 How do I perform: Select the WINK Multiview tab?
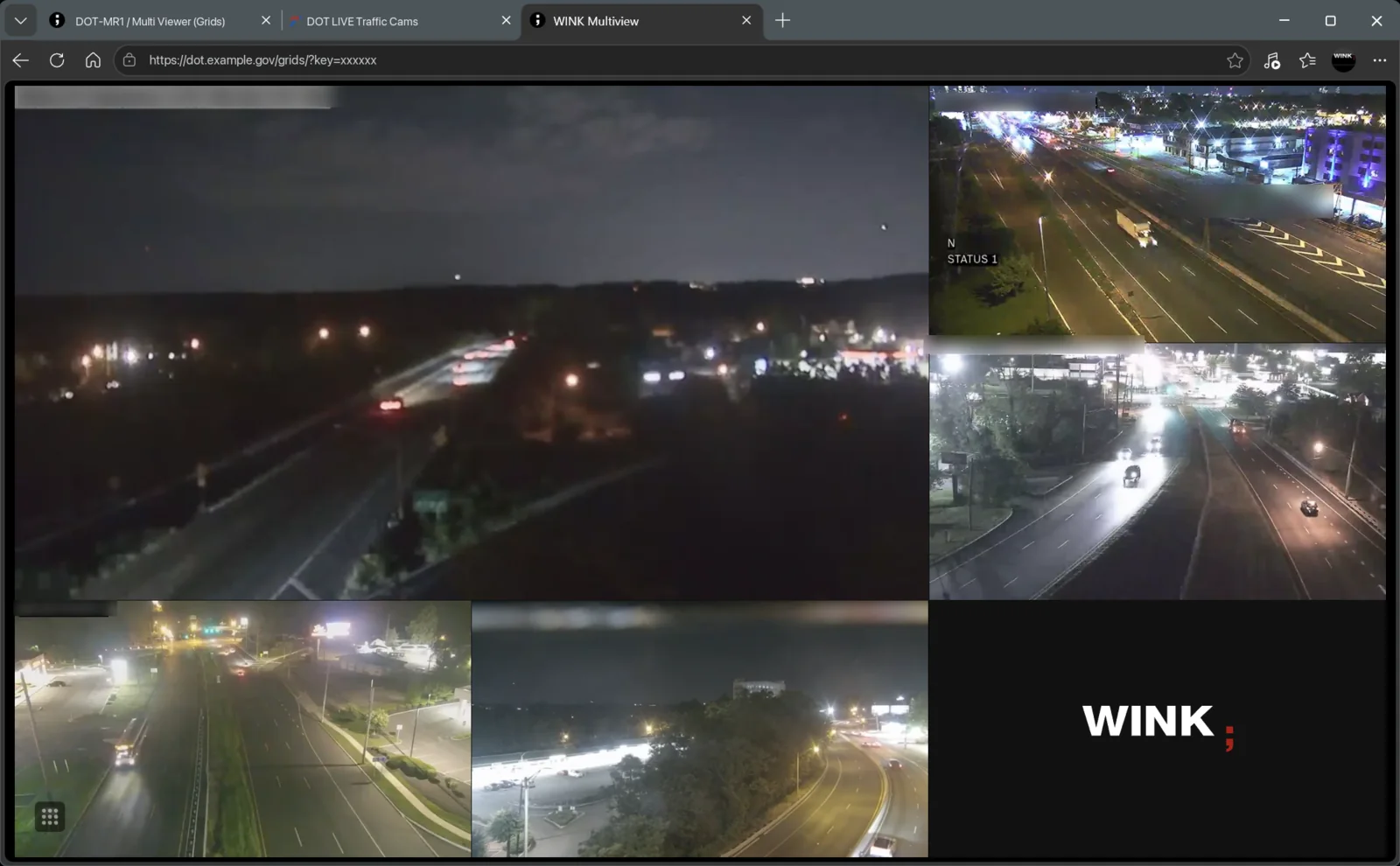point(642,20)
